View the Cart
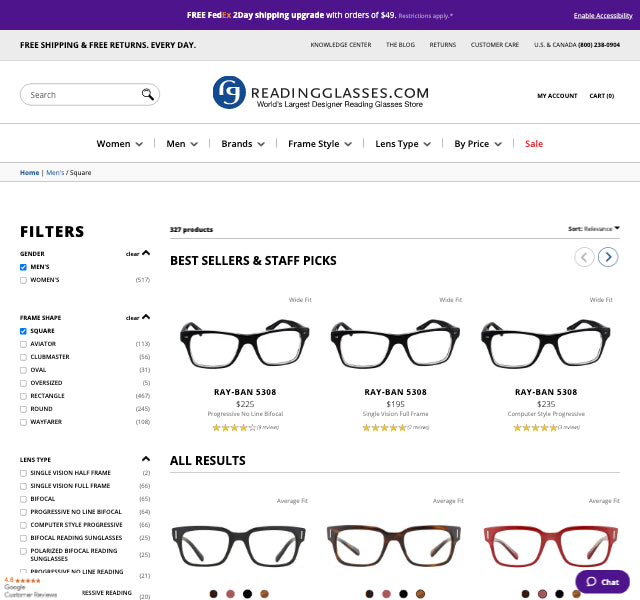The height and width of the screenshot is (600, 640). click(602, 96)
